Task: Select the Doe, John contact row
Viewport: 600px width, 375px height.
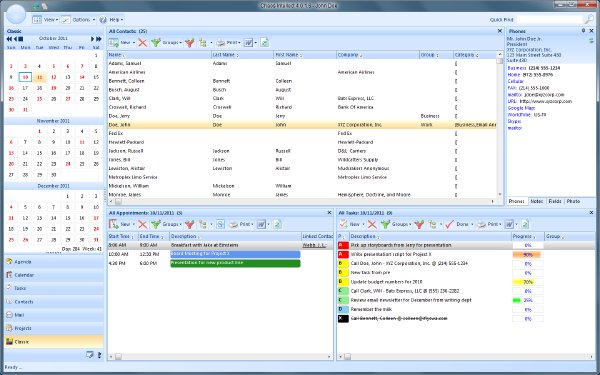Action: pyautogui.click(x=302, y=125)
